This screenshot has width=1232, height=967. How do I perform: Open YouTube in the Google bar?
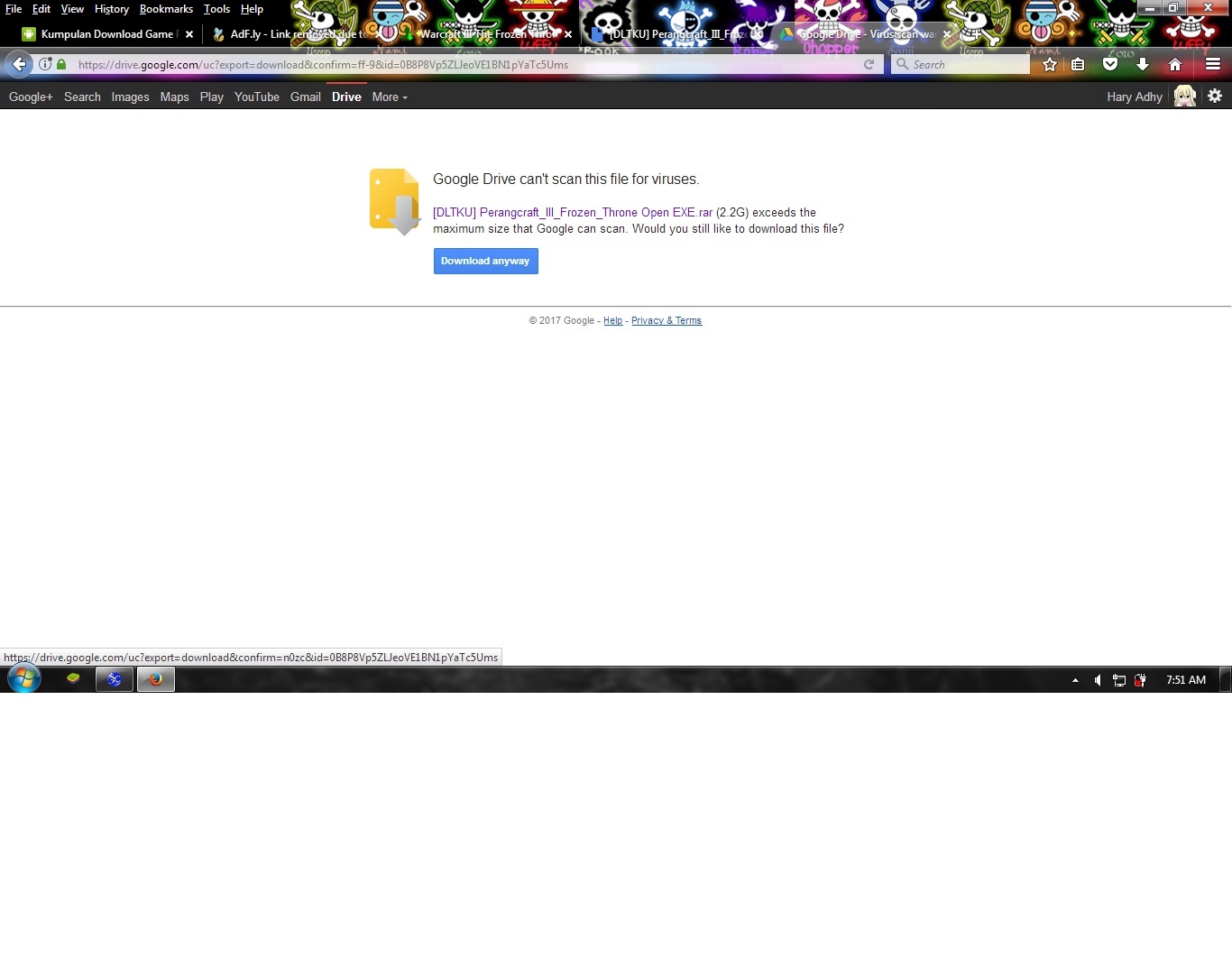(256, 97)
